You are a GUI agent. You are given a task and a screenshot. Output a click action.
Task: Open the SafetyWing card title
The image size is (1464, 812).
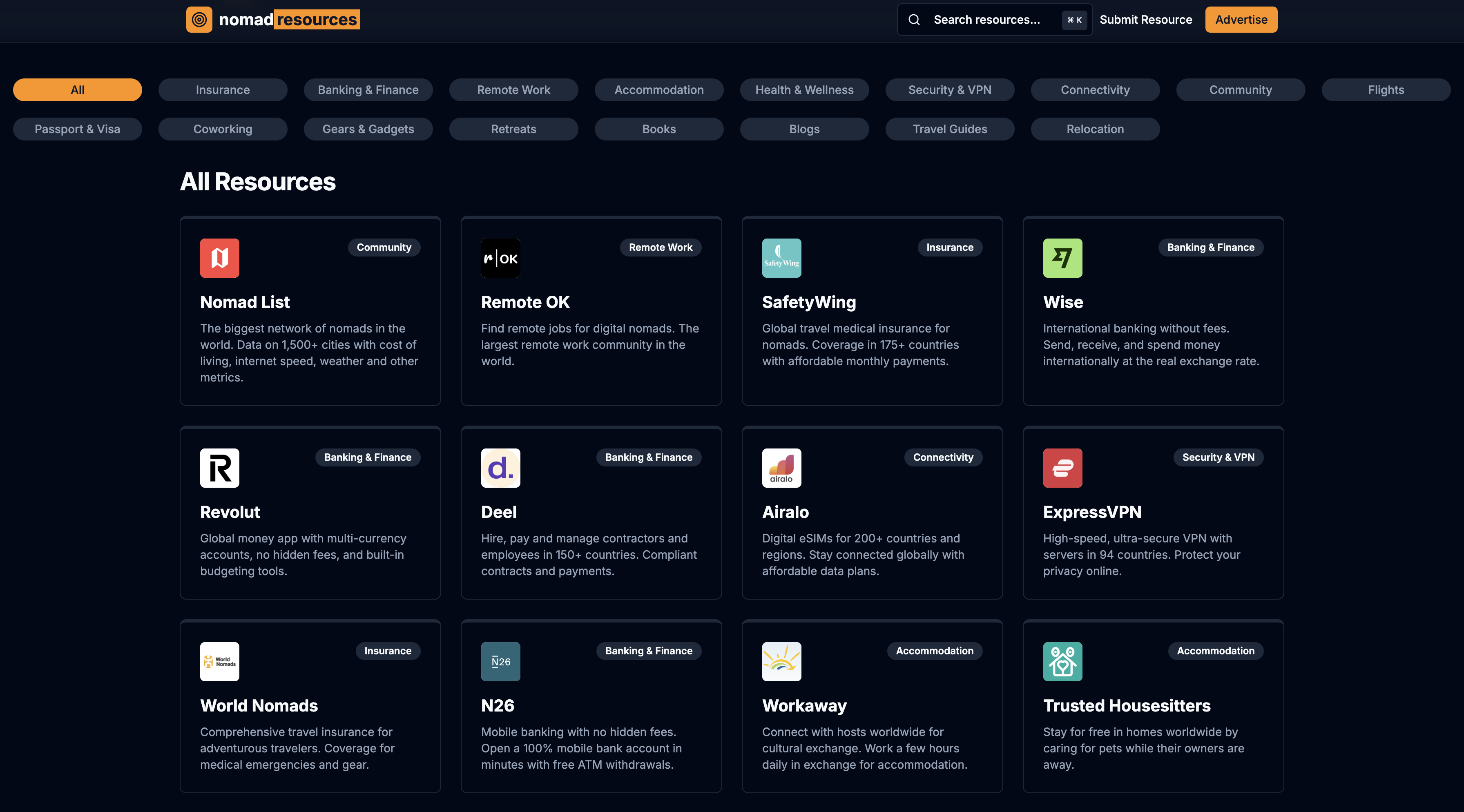point(809,302)
